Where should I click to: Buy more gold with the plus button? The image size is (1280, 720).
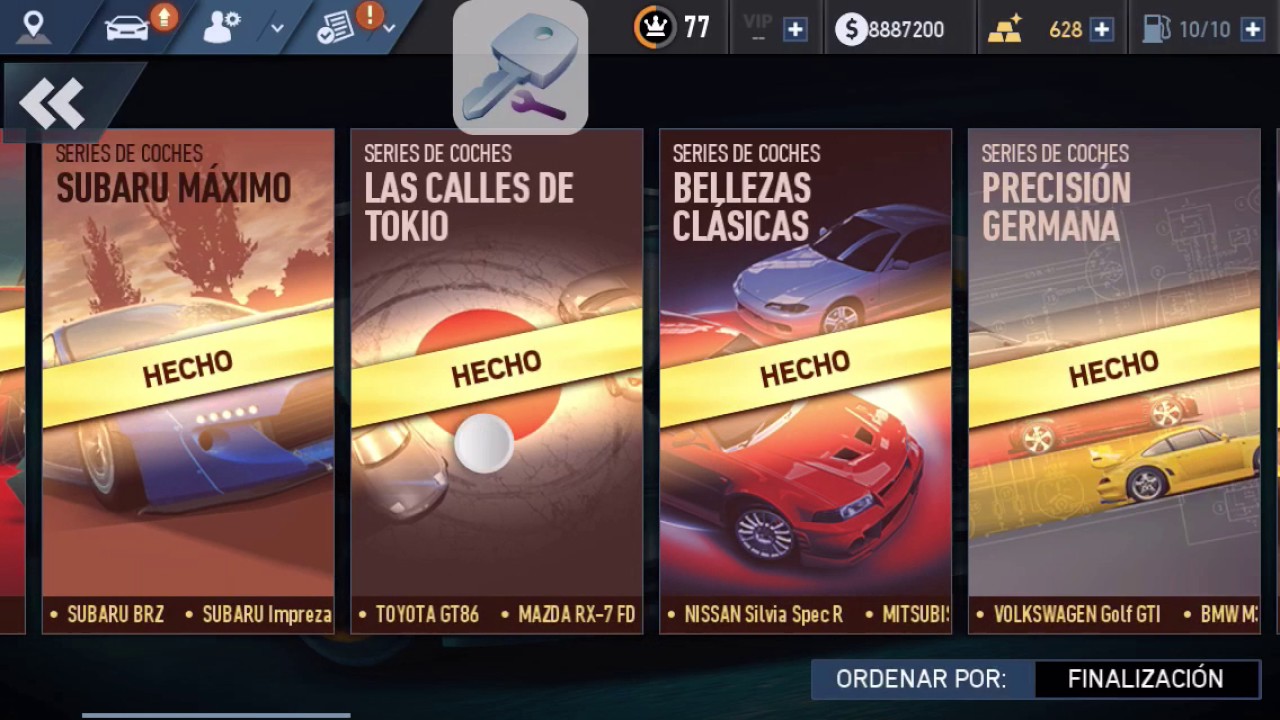(1101, 30)
